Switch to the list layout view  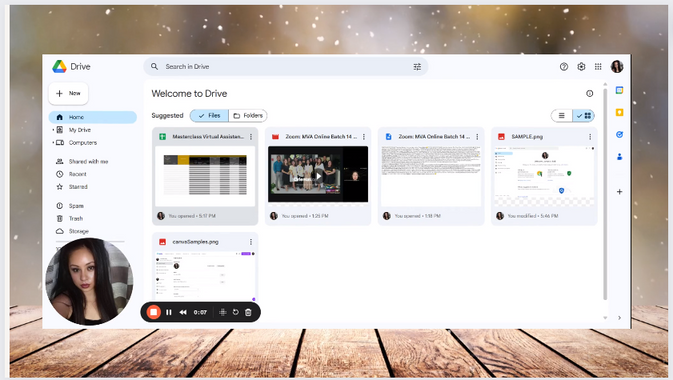(561, 116)
